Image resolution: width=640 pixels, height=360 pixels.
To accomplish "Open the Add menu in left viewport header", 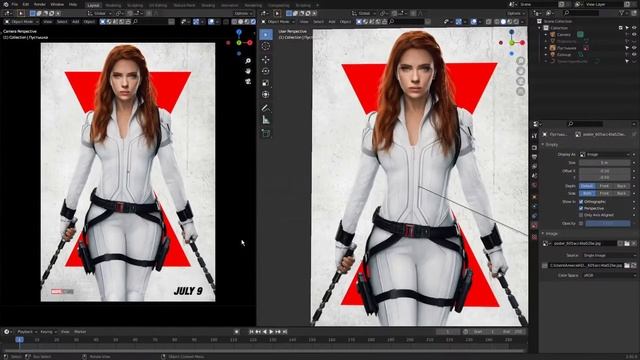I will [x=76, y=22].
